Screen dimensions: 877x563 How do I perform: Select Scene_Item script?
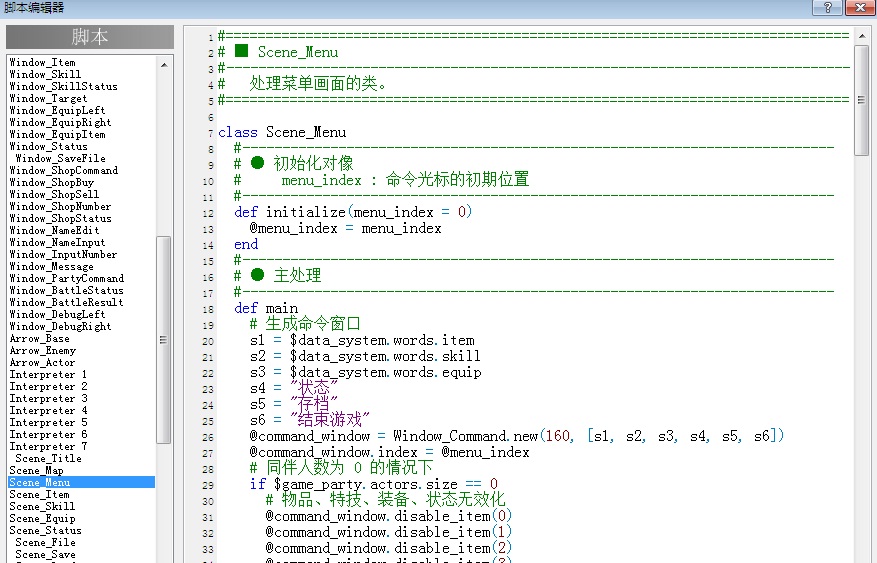[39, 495]
